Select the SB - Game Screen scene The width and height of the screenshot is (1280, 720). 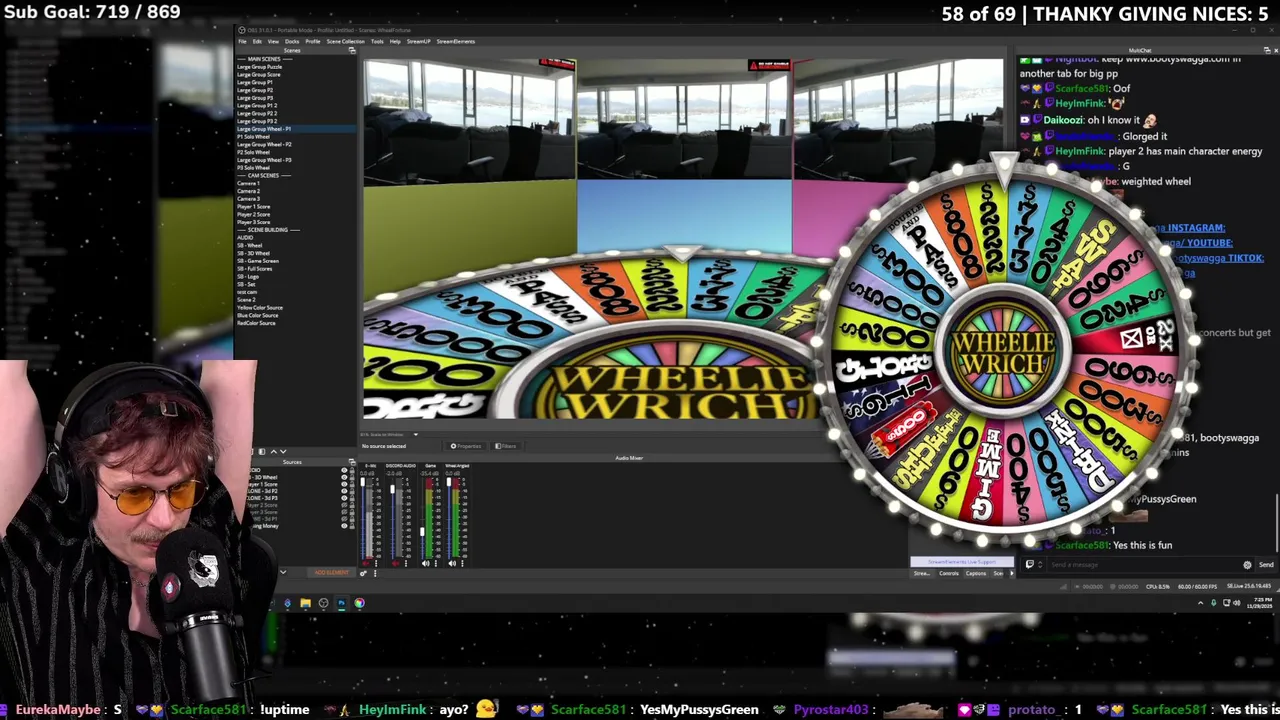pyautogui.click(x=258, y=261)
